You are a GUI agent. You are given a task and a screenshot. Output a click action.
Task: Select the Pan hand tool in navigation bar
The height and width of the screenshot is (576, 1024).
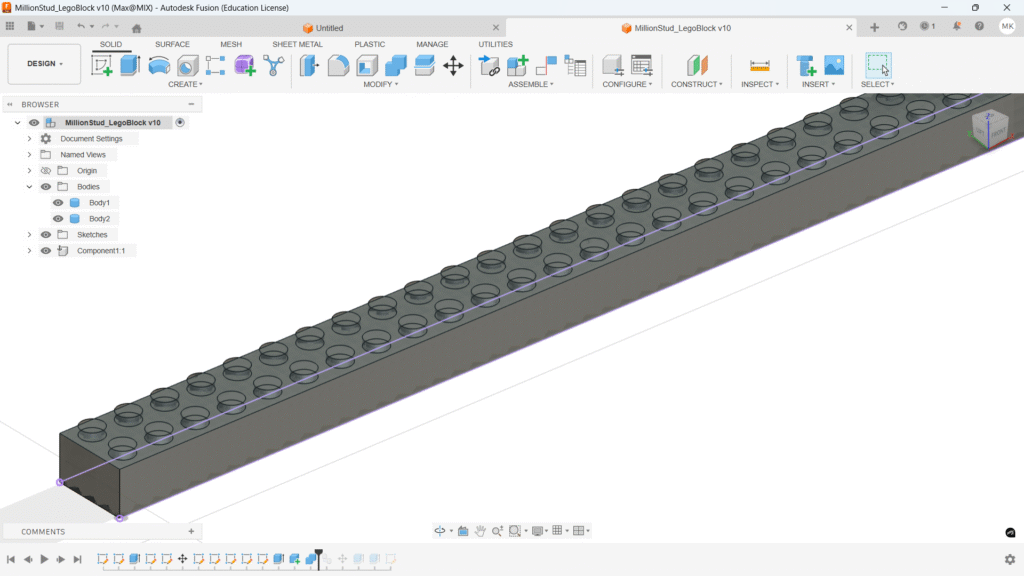point(480,531)
